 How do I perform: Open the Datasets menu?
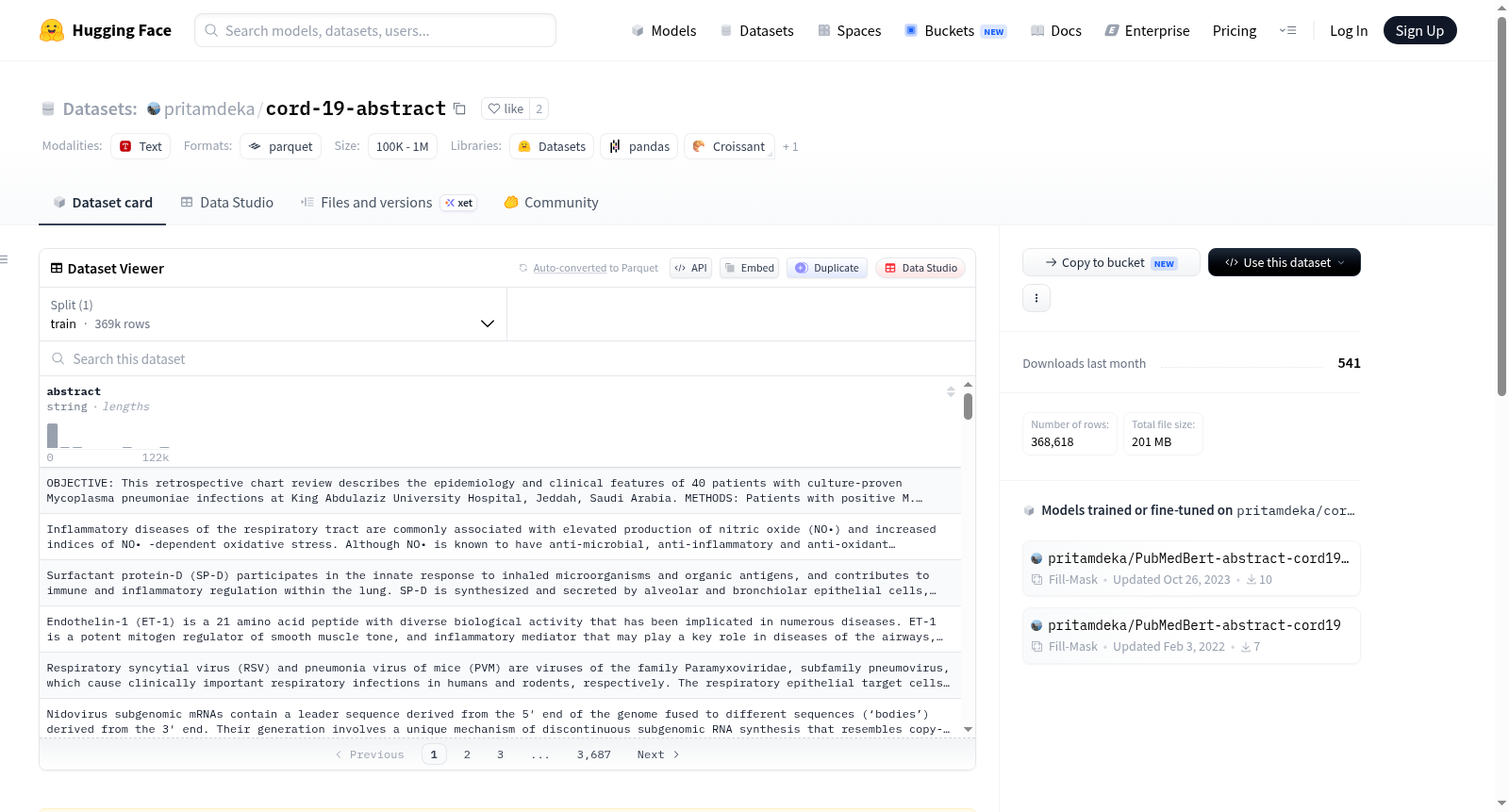[x=756, y=30]
